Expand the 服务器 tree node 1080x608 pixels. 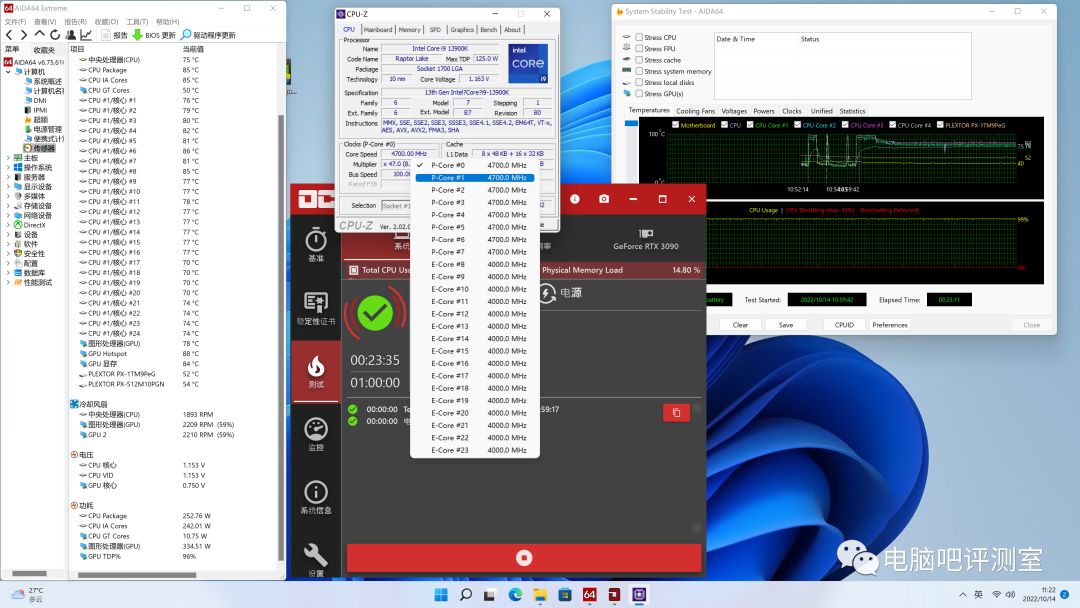(x=8, y=177)
